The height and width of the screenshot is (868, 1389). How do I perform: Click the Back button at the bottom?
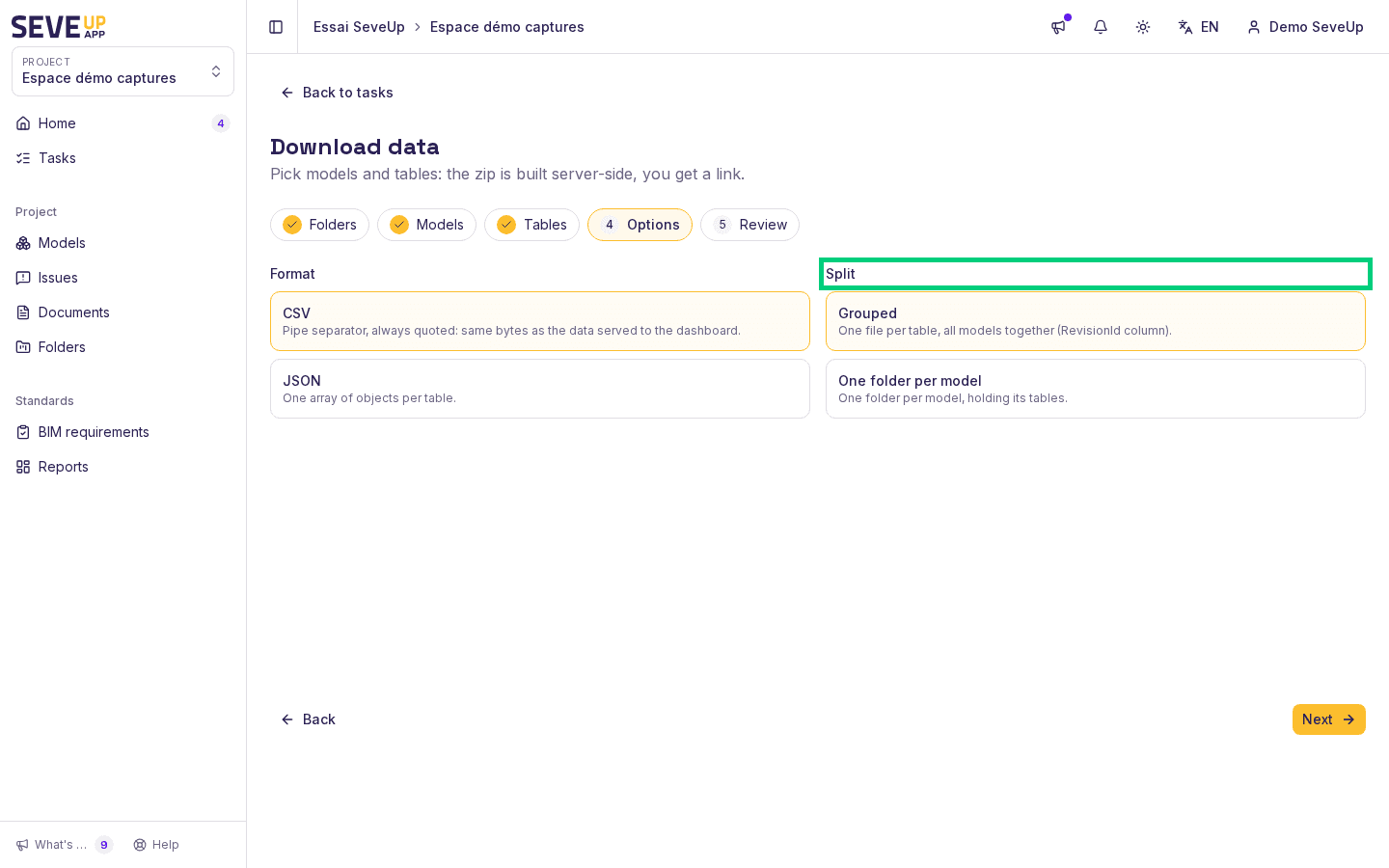(x=308, y=719)
